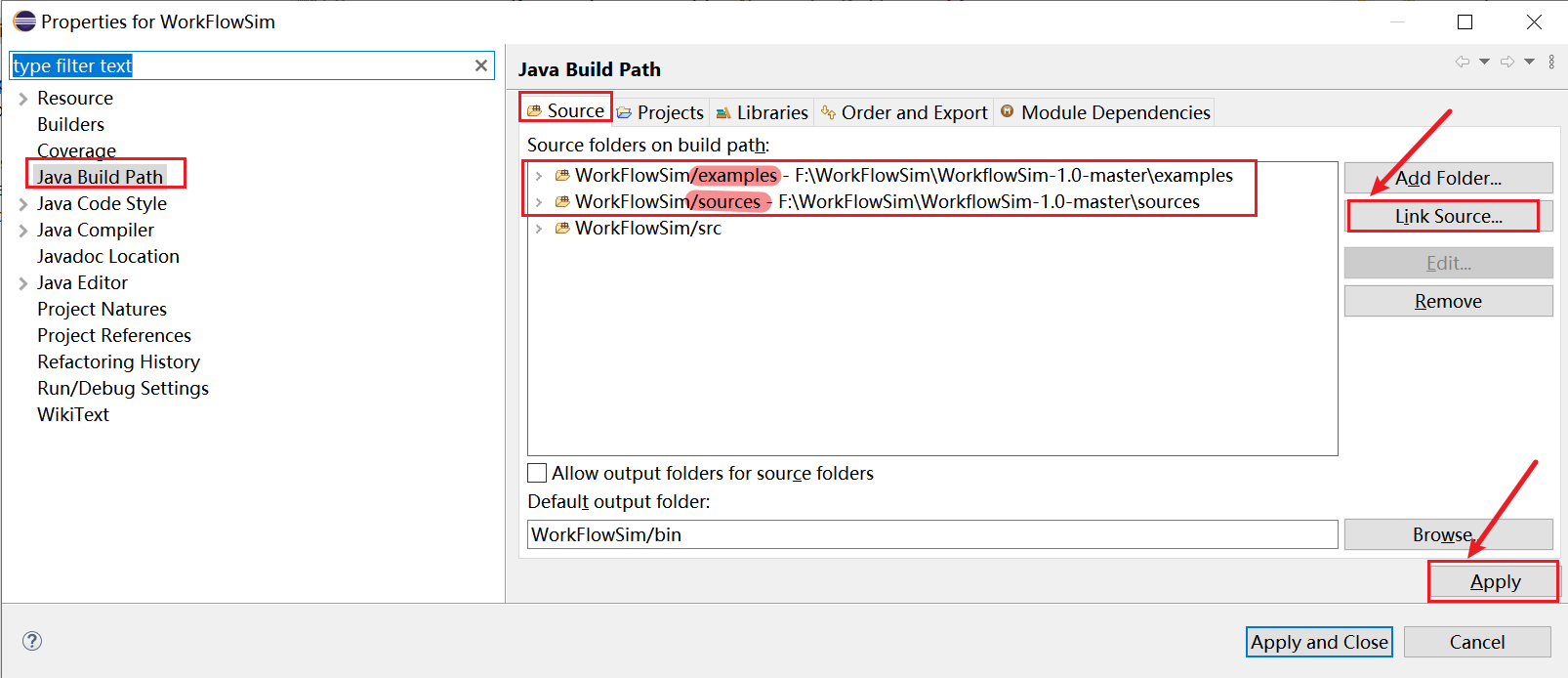1568x678 pixels.
Task: Switch to the Source tab
Action: click(x=565, y=110)
